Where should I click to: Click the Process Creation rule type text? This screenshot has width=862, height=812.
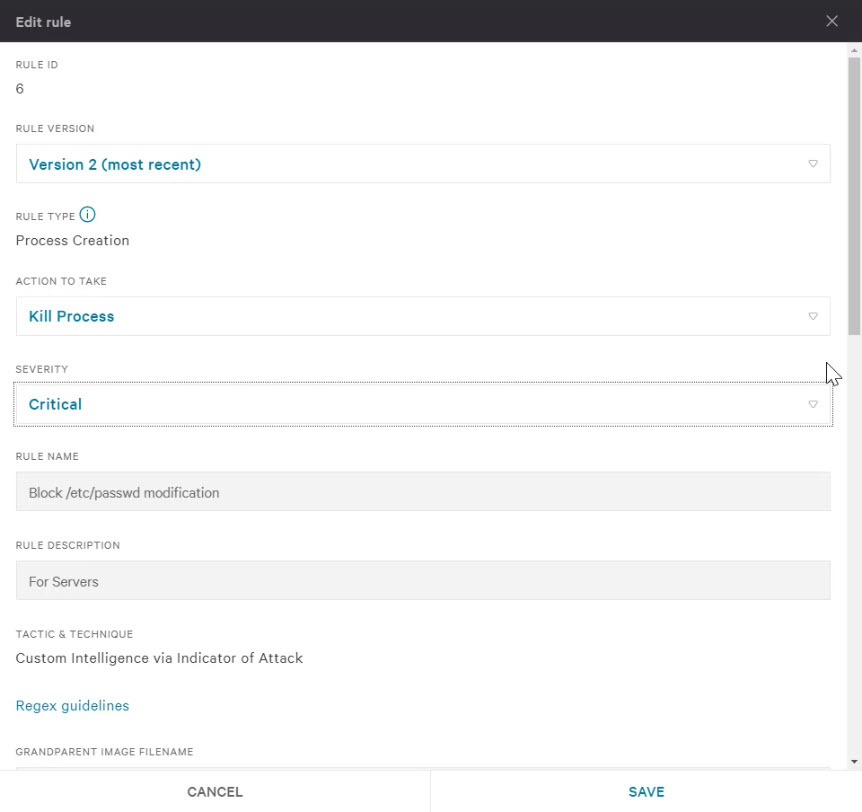click(x=72, y=240)
